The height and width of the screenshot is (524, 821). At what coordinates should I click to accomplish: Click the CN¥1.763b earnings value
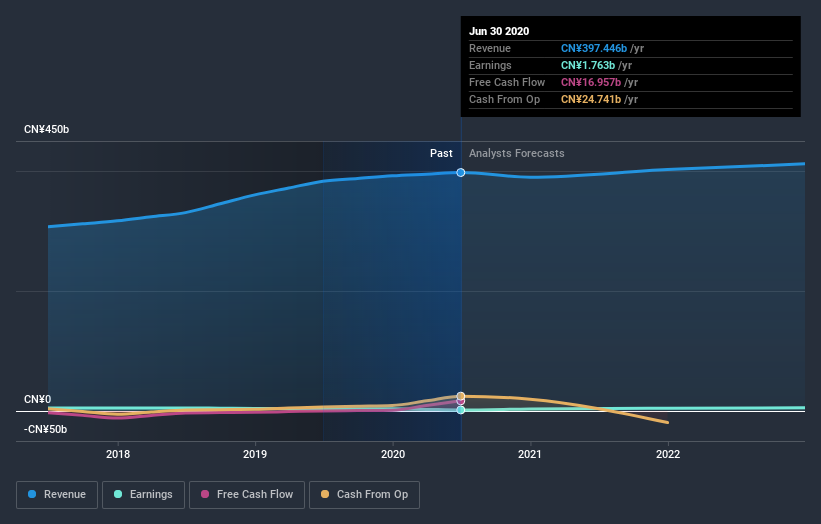[587, 65]
